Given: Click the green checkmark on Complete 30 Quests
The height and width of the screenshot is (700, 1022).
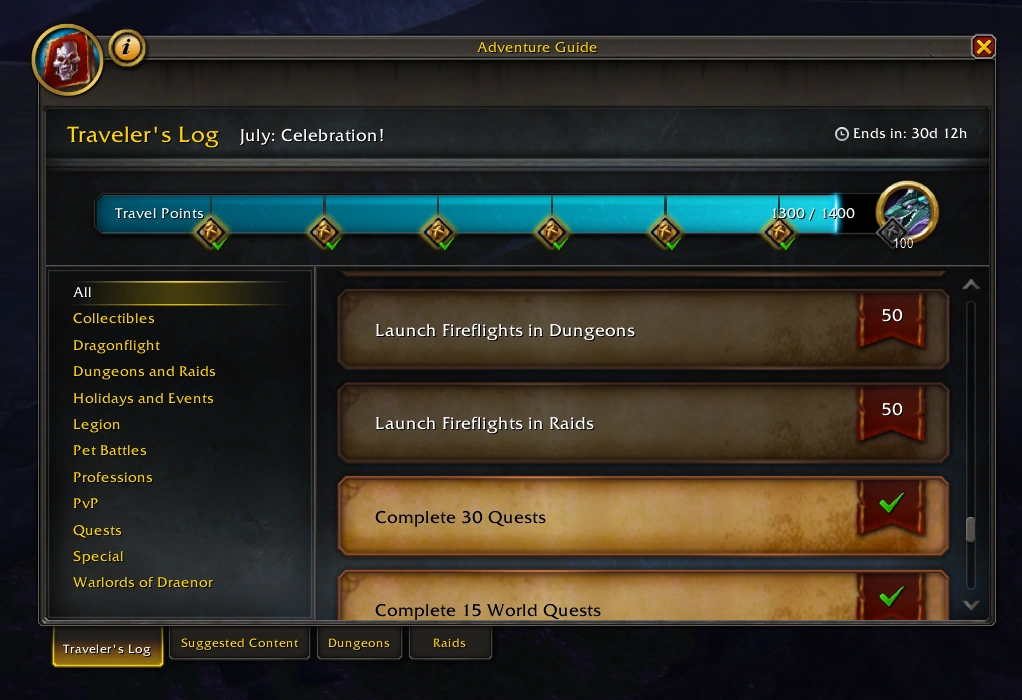Looking at the screenshot, I should pyautogui.click(x=891, y=503).
